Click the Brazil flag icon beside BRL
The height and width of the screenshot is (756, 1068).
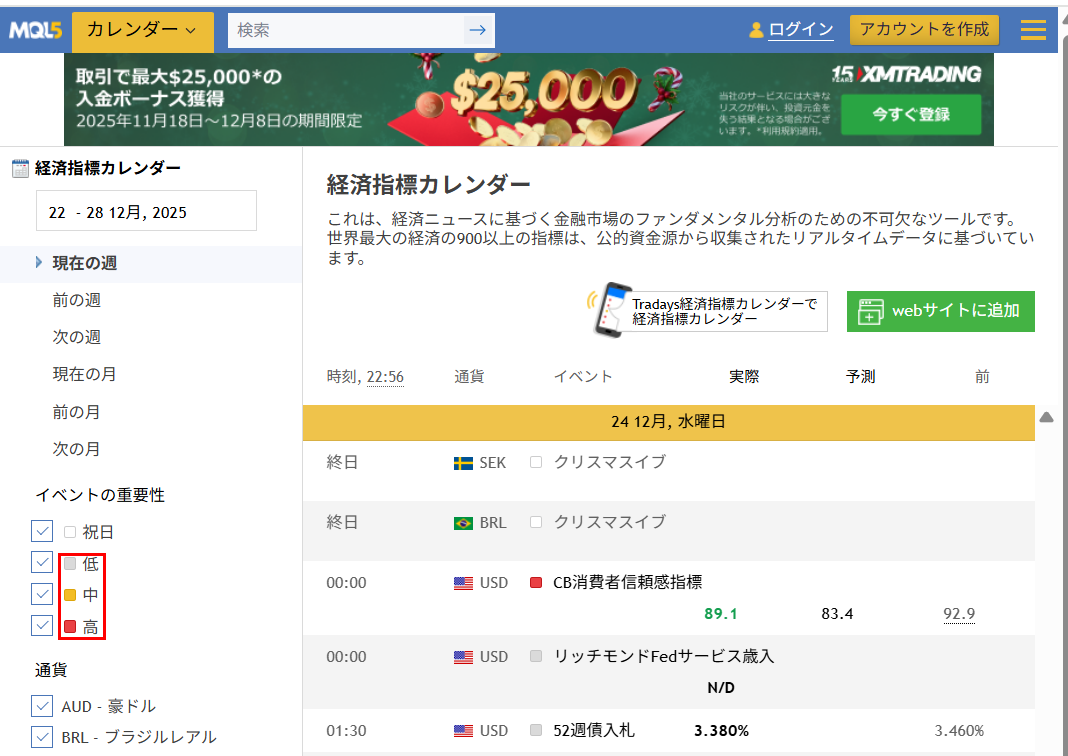pyautogui.click(x=463, y=523)
